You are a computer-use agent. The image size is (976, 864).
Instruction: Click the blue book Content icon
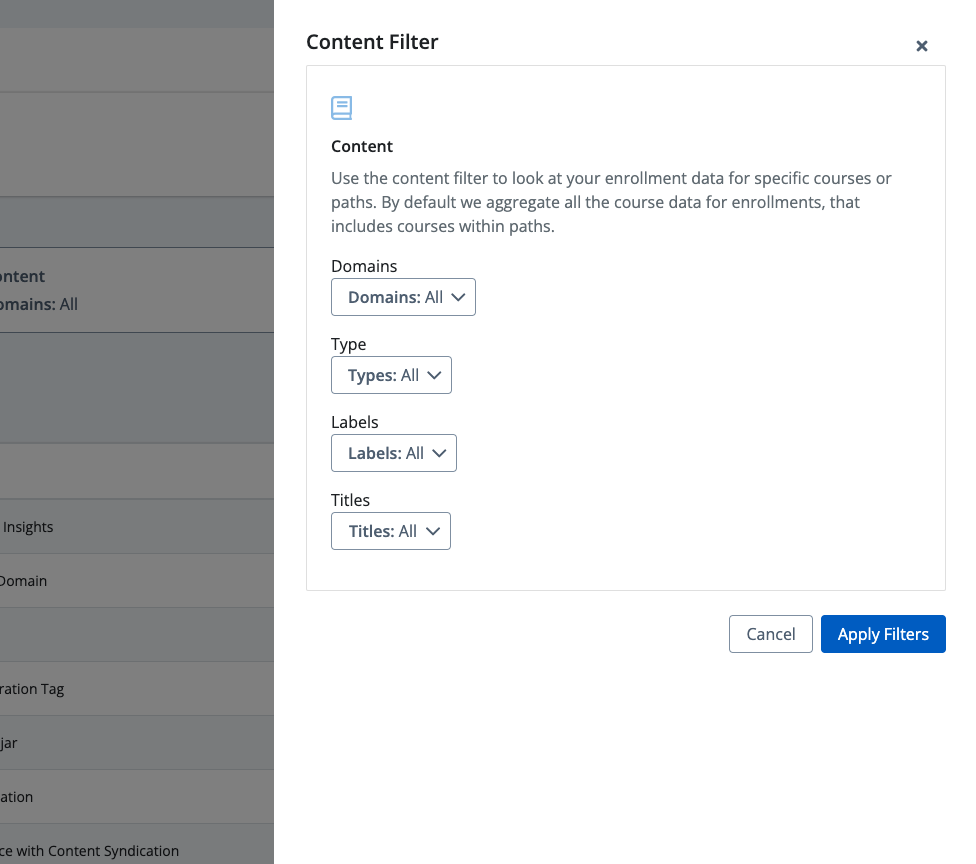pyautogui.click(x=341, y=108)
